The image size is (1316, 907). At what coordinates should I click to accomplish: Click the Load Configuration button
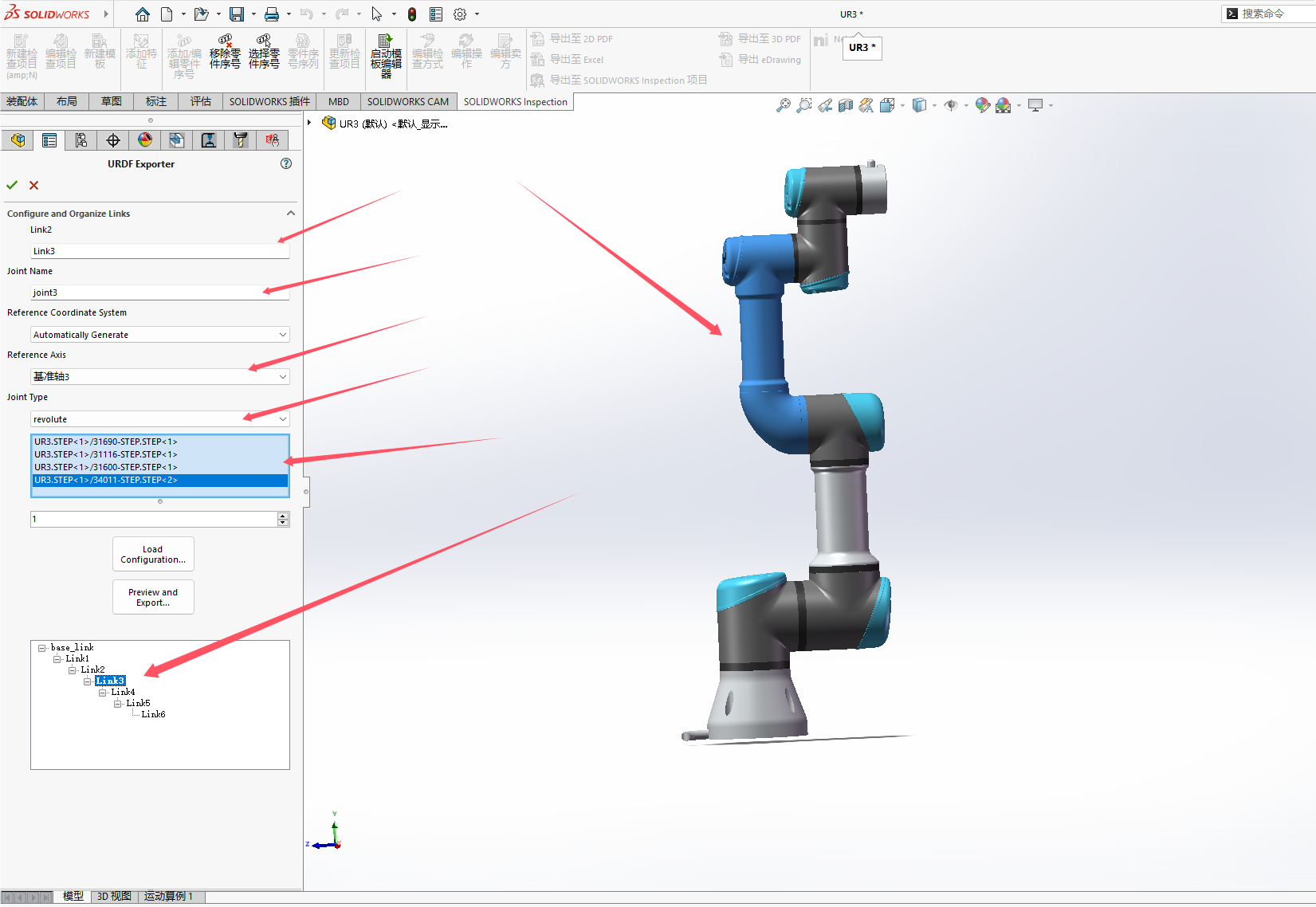point(152,553)
